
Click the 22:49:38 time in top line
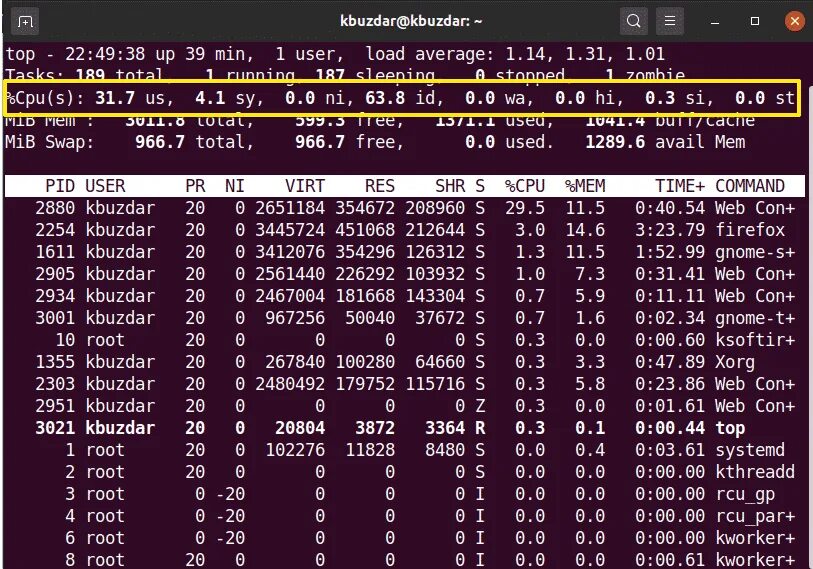(x=105, y=54)
